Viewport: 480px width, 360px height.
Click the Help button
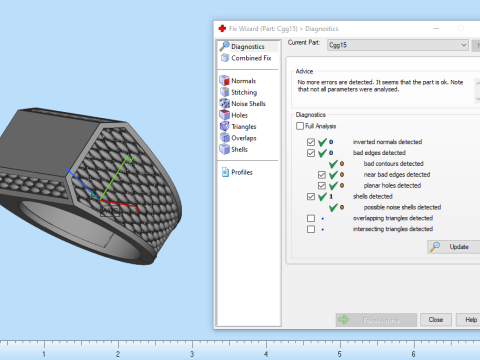468,320
